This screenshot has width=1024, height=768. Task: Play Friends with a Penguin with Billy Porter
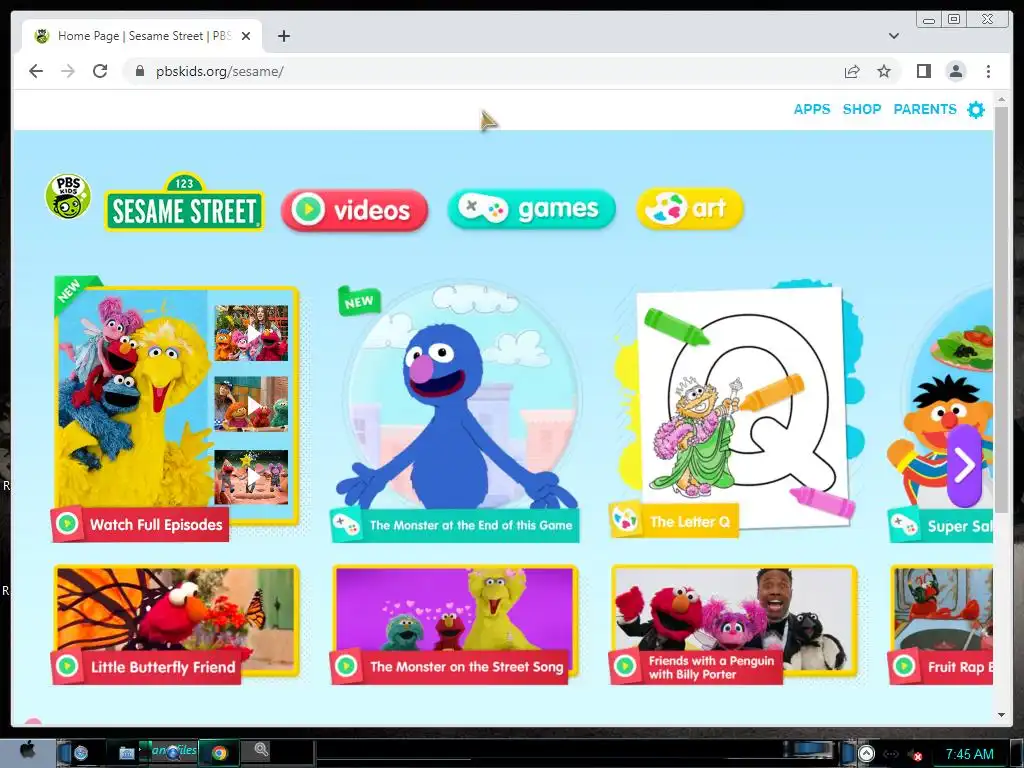click(734, 624)
